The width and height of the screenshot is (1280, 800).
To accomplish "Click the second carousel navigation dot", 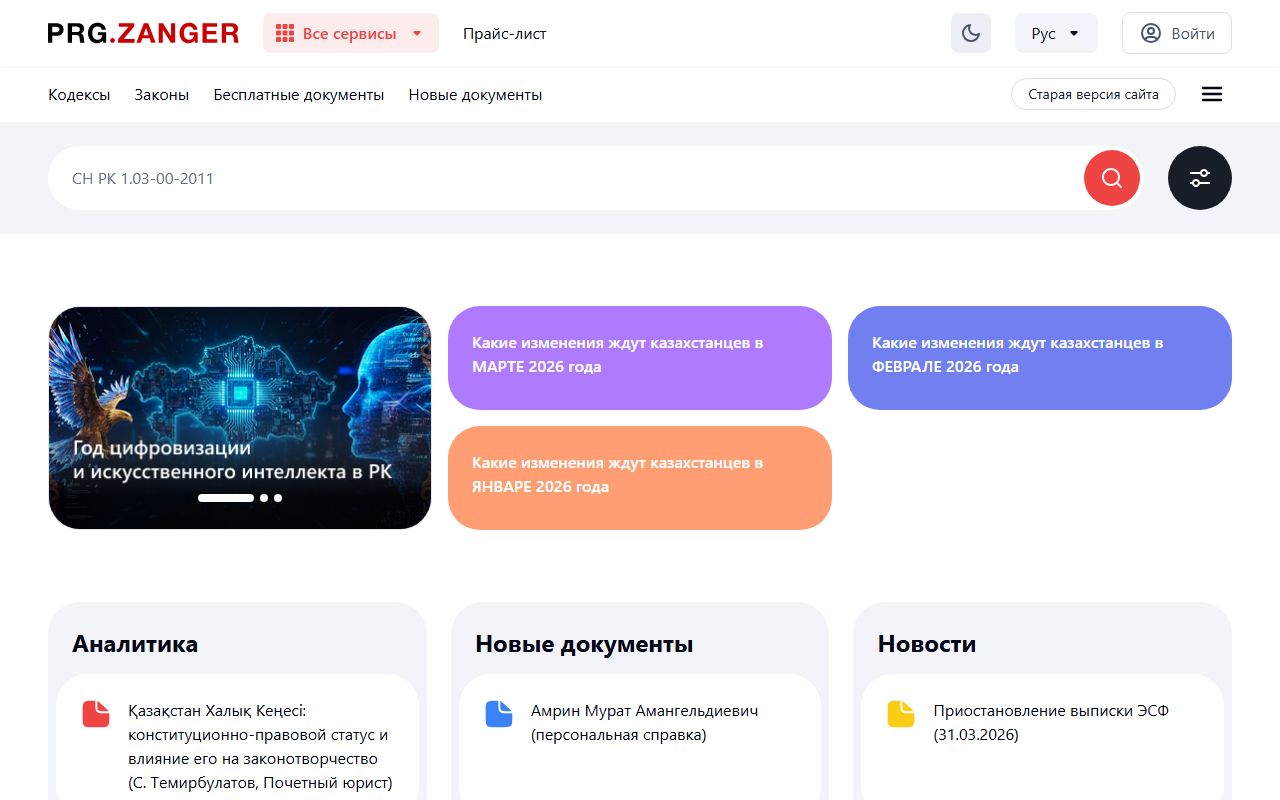I will coord(264,498).
